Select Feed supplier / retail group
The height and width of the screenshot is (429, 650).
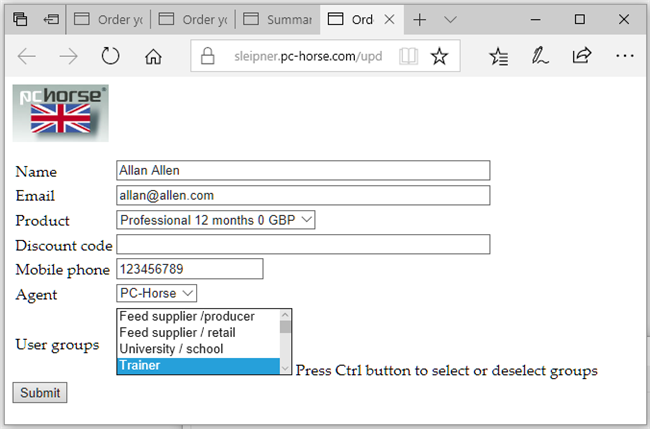tap(199, 333)
